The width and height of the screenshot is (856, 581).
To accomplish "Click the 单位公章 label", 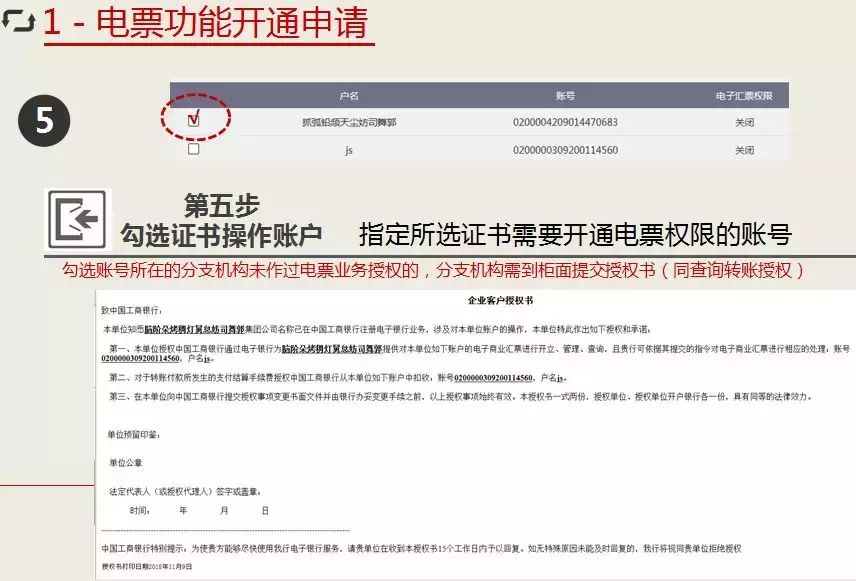I will 126,463.
